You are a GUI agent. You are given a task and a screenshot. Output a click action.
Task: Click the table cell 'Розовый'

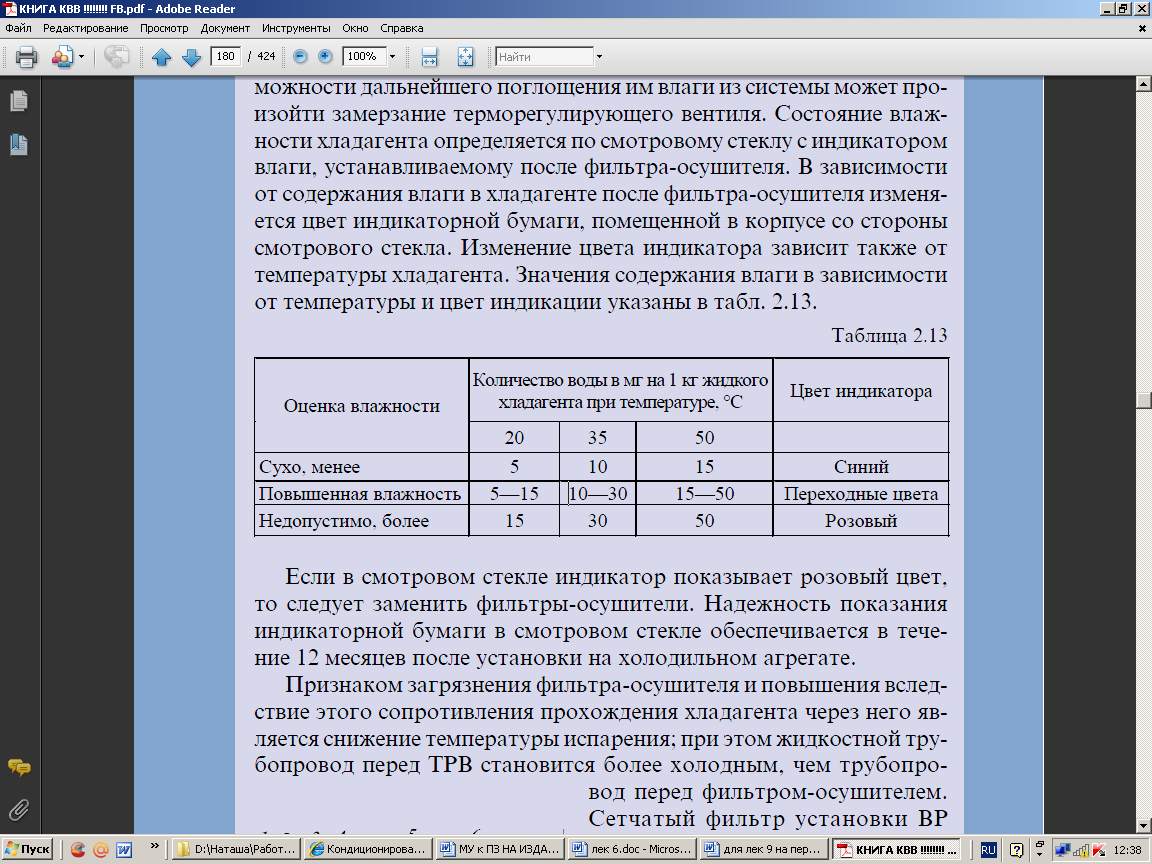coord(861,520)
